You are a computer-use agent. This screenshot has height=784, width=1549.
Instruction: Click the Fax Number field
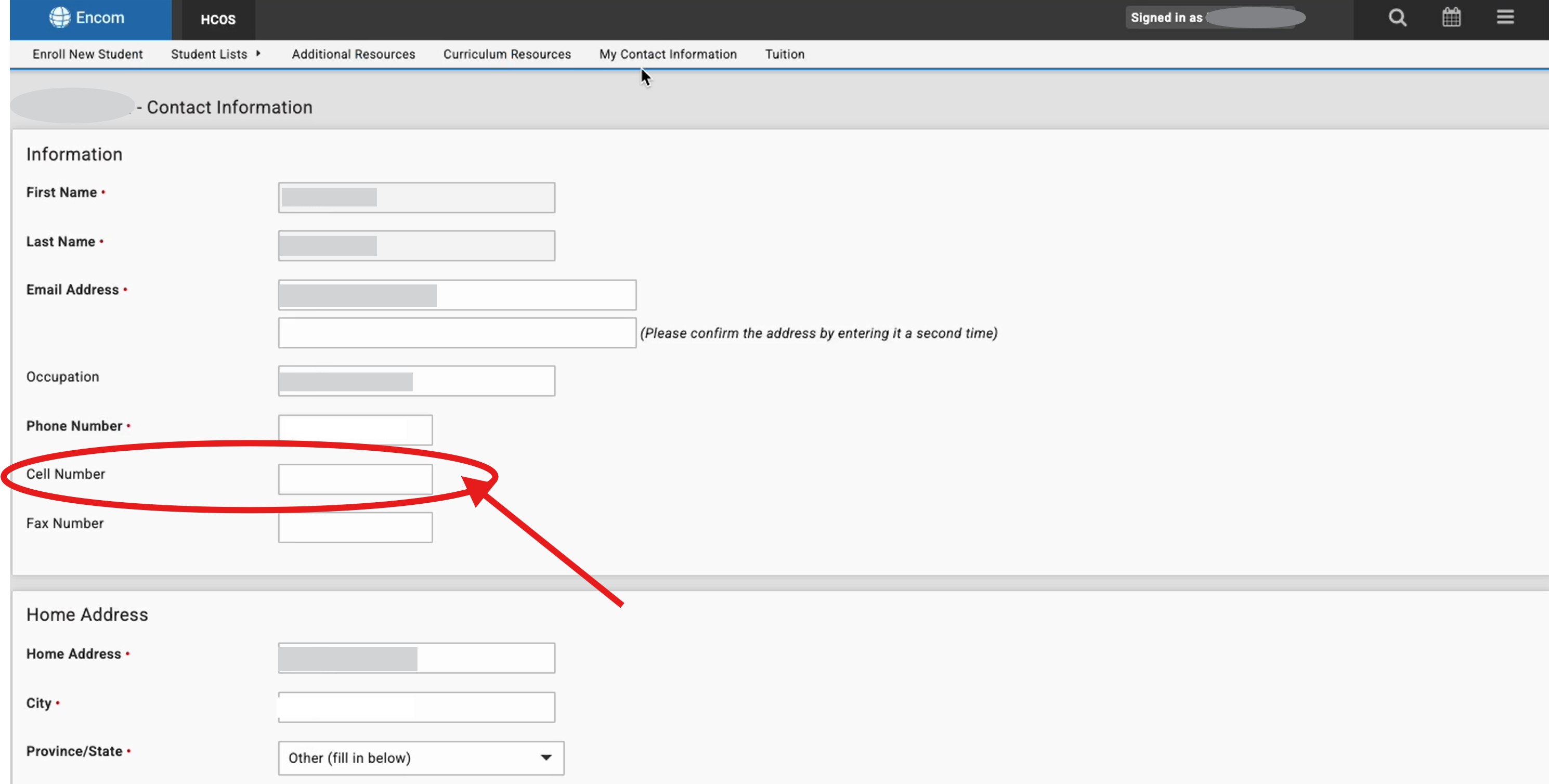pos(355,528)
